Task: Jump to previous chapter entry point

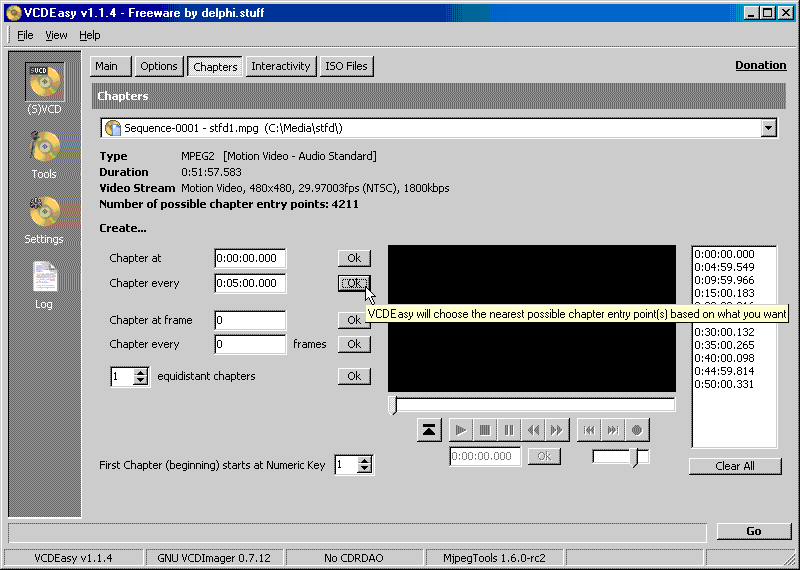Action: tap(589, 430)
